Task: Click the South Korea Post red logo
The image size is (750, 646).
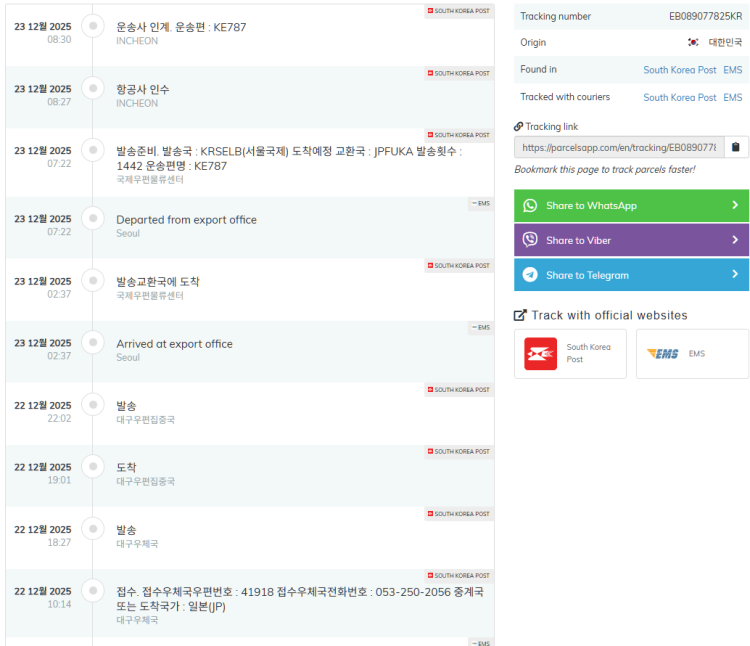Action: pyautogui.click(x=541, y=354)
